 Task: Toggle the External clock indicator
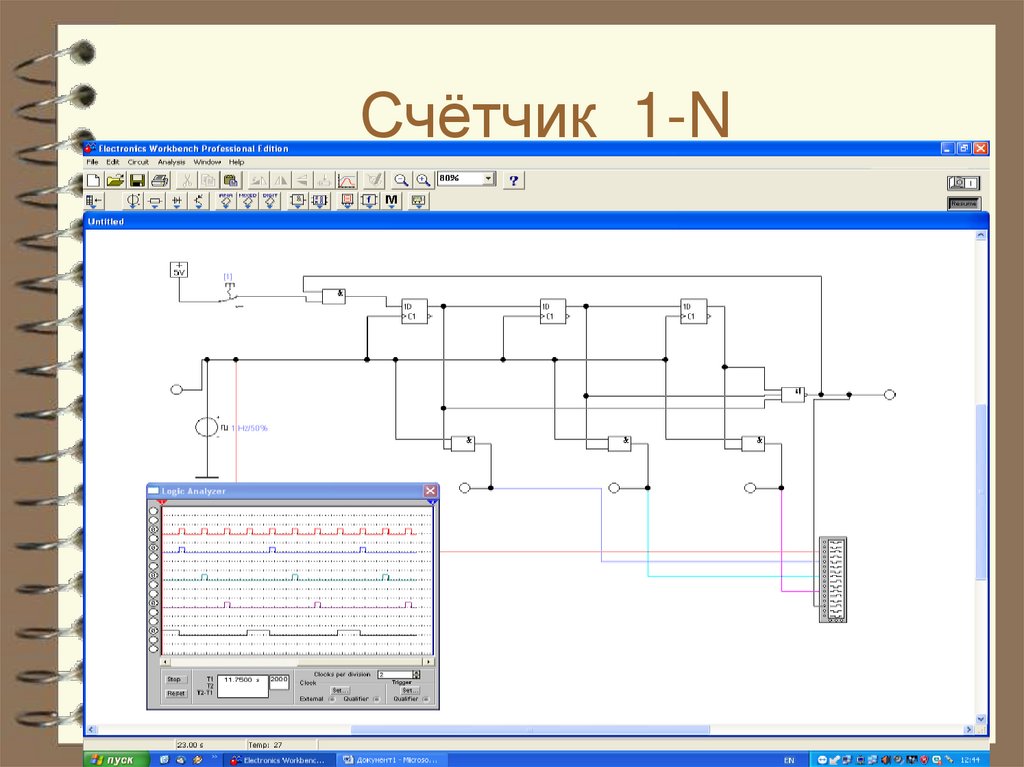coord(331,699)
